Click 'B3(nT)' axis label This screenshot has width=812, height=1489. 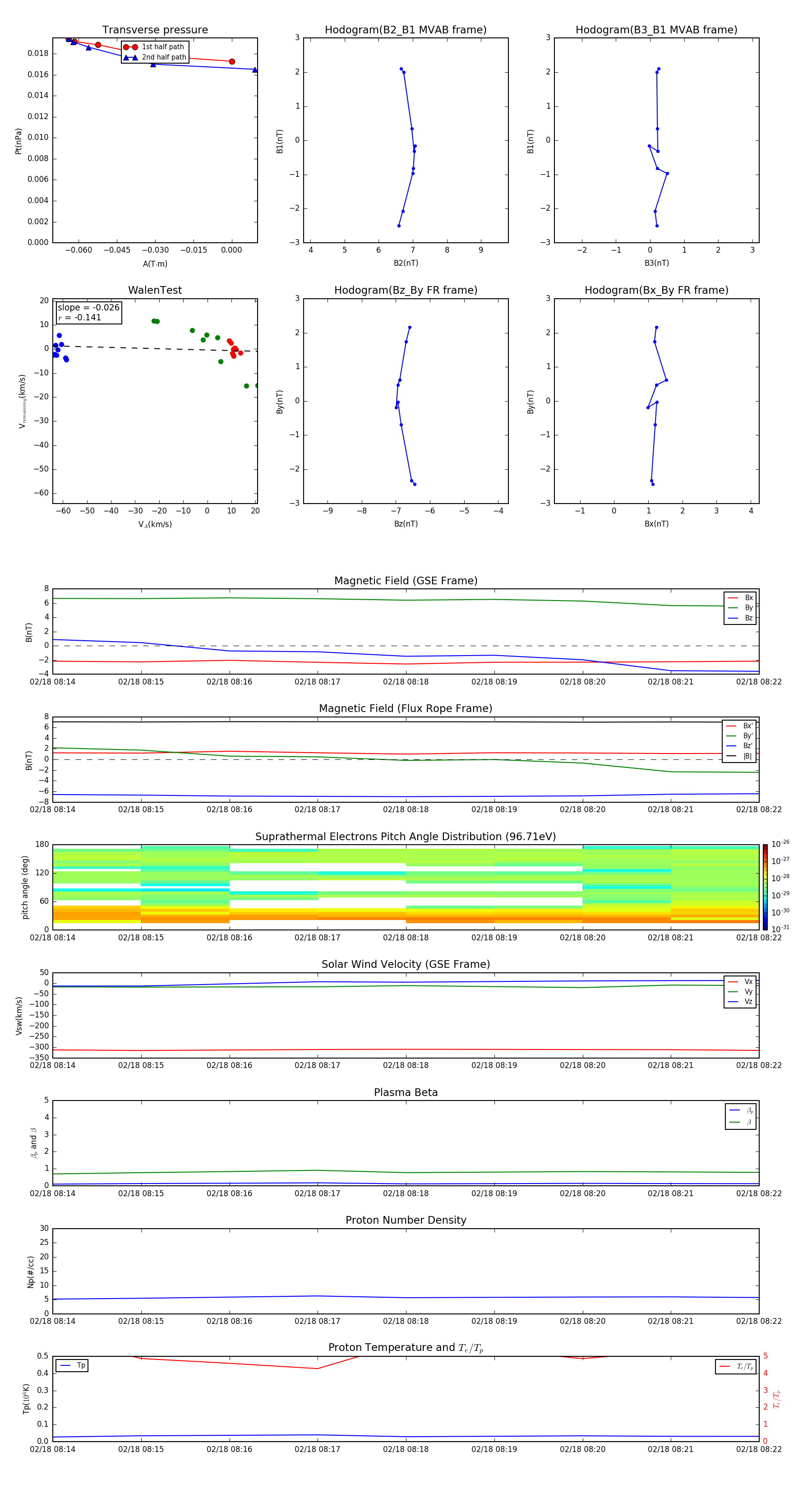[656, 263]
